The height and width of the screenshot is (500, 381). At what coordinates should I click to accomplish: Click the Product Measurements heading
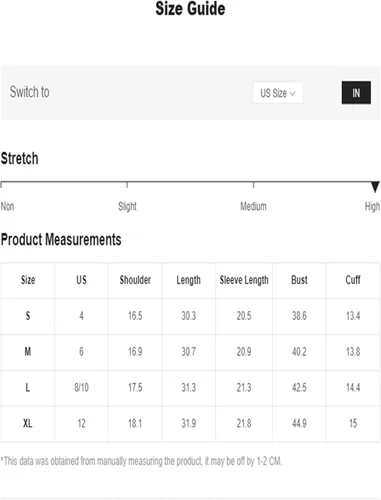tap(61, 239)
